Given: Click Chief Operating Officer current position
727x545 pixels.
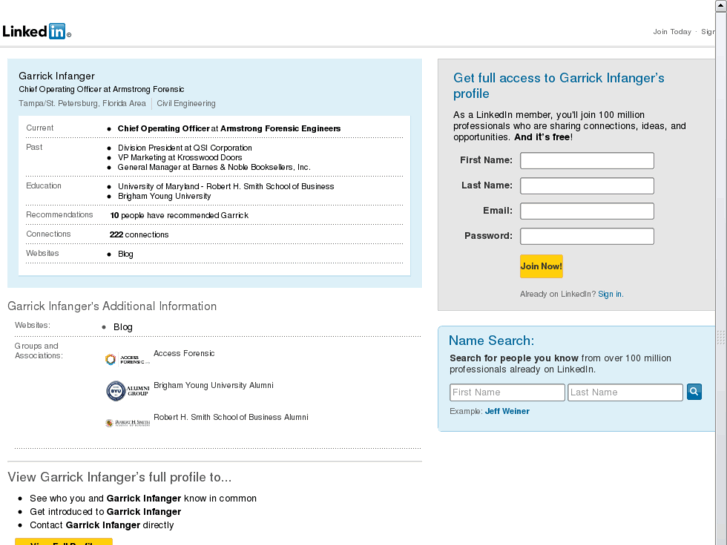Looking at the screenshot, I should [229, 128].
